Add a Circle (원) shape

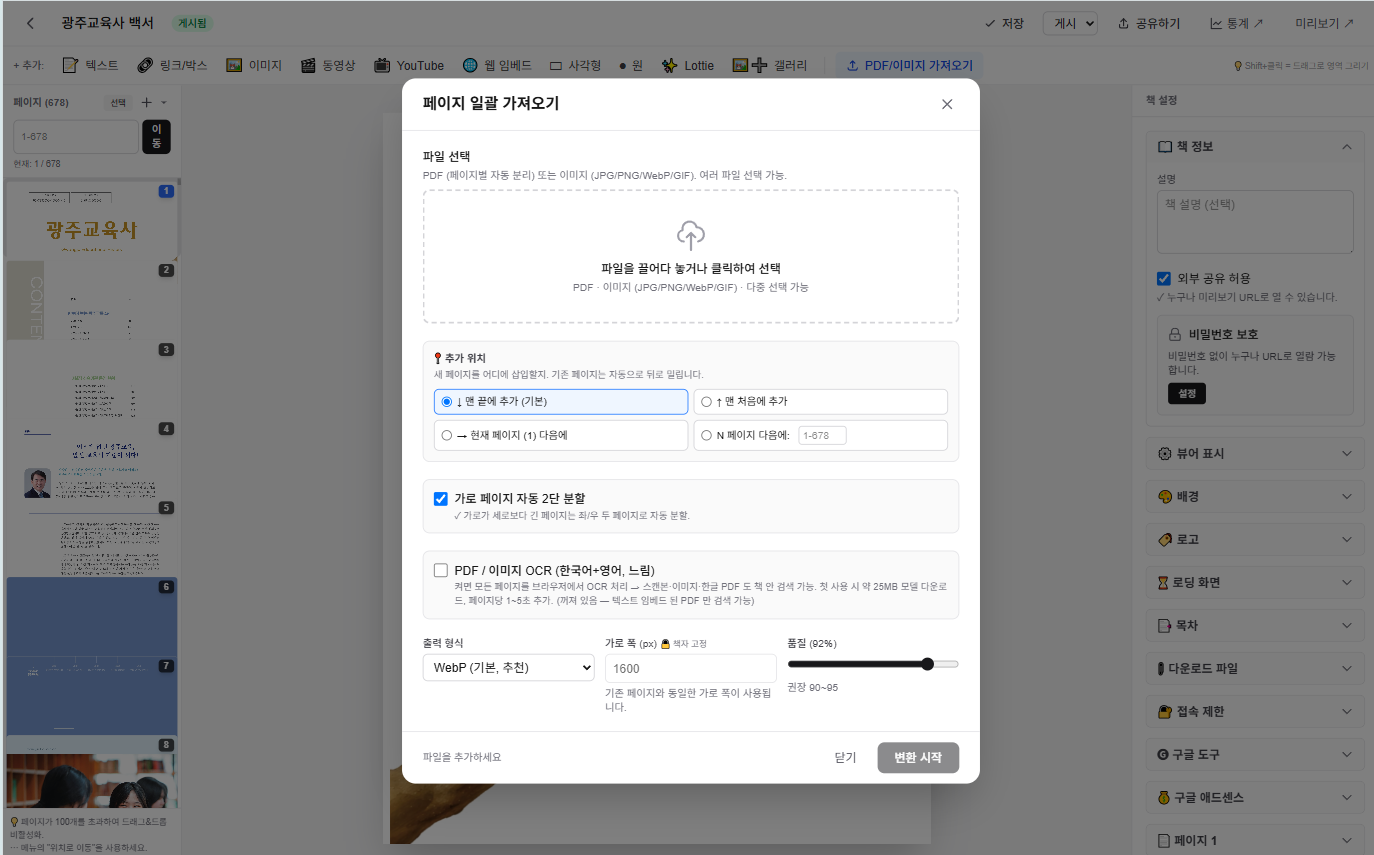(x=631, y=65)
